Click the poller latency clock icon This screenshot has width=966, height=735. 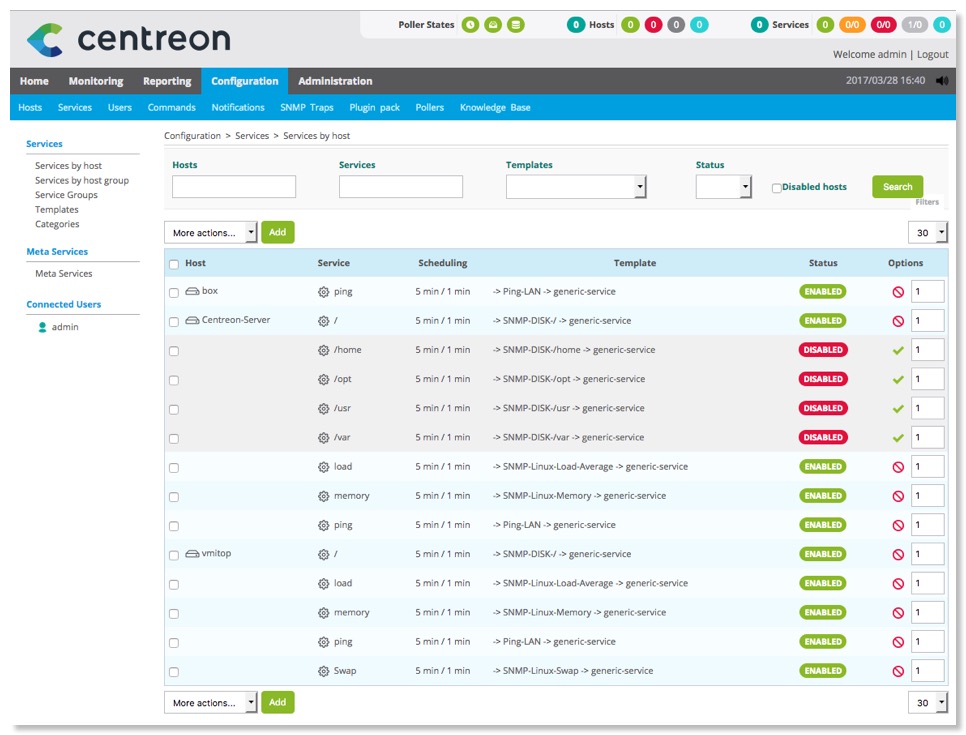470,25
